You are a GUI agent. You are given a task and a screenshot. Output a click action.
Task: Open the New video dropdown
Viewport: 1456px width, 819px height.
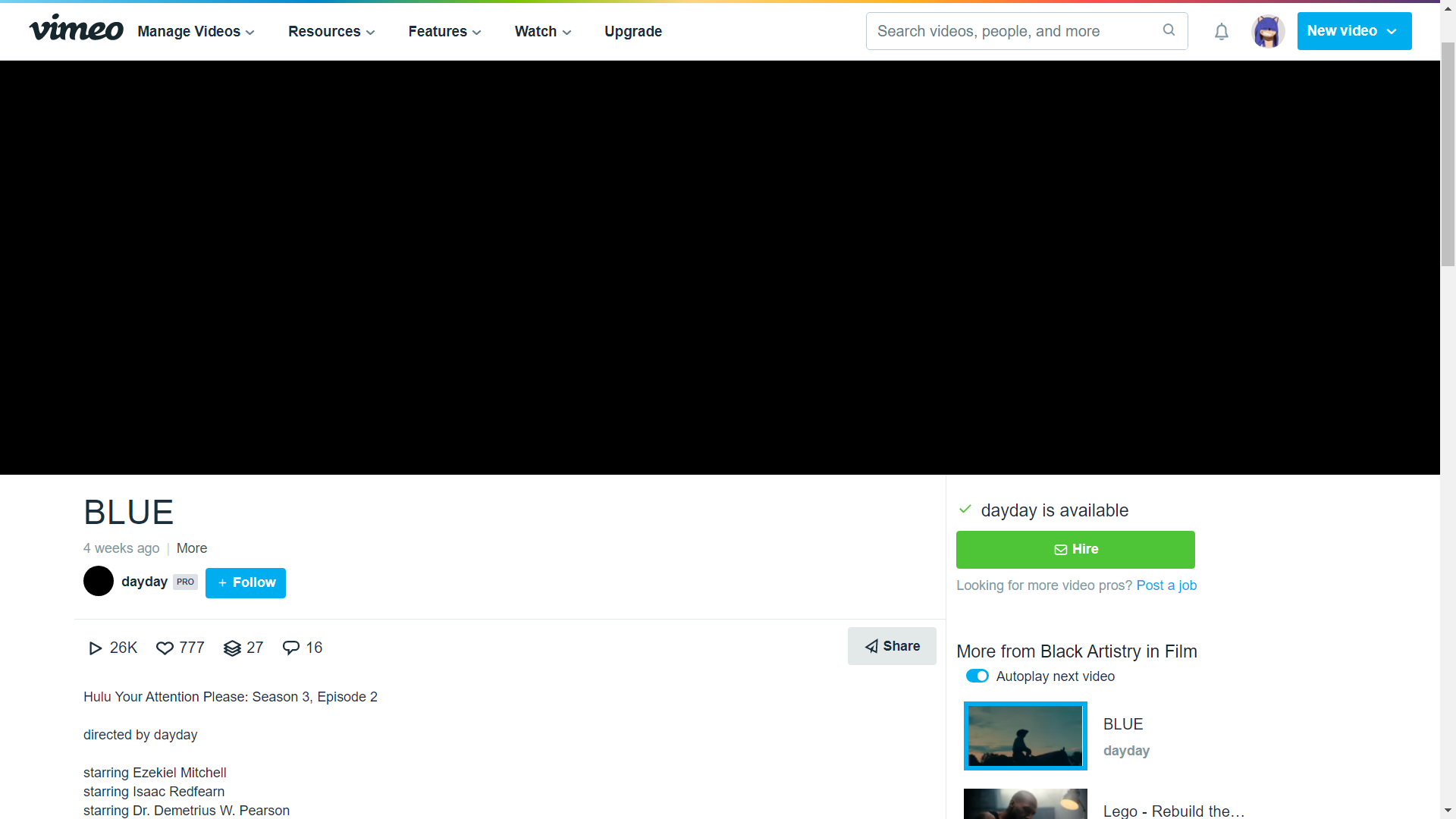(1354, 31)
